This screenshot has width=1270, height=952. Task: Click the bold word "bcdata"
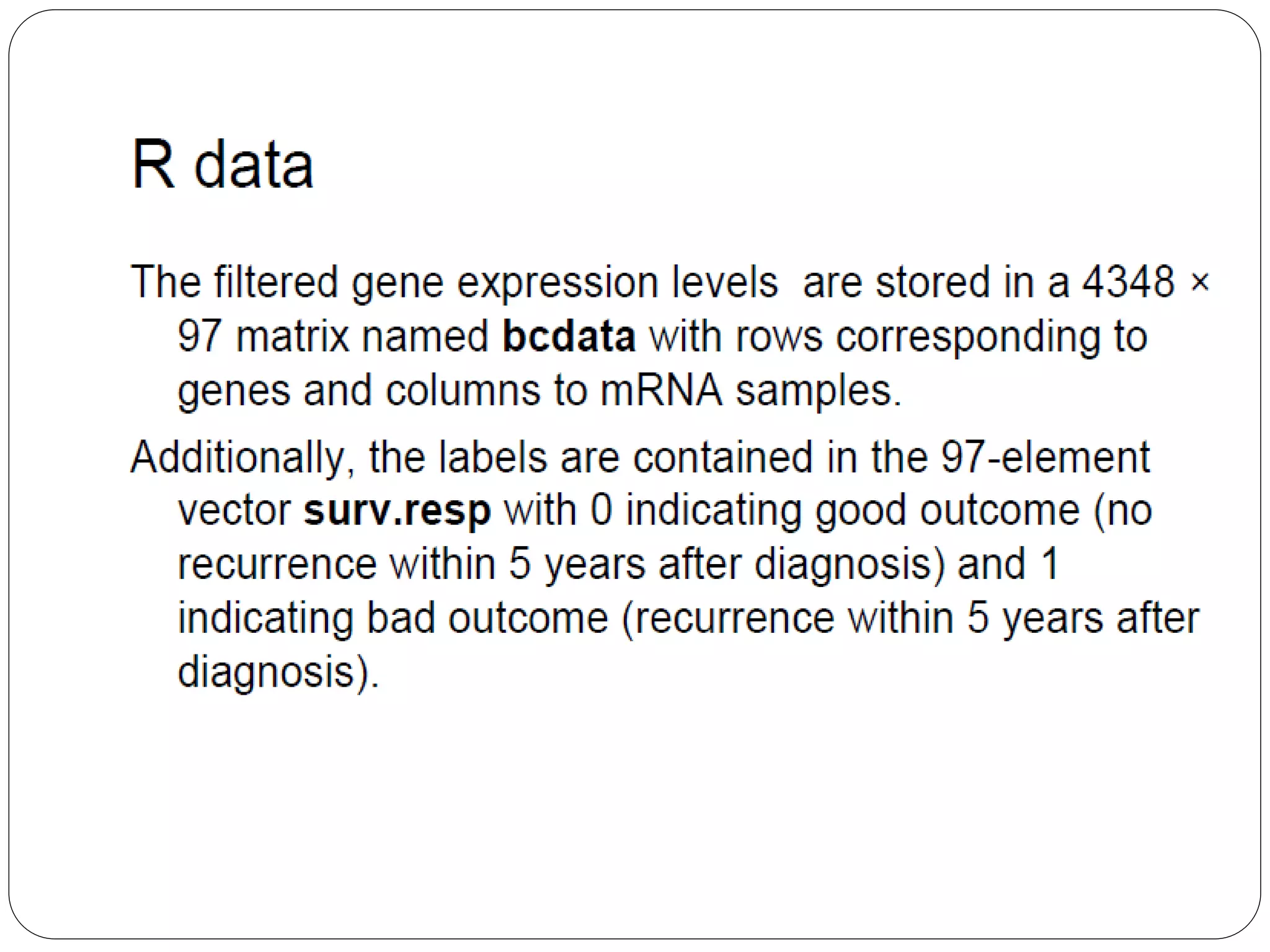pos(569,336)
